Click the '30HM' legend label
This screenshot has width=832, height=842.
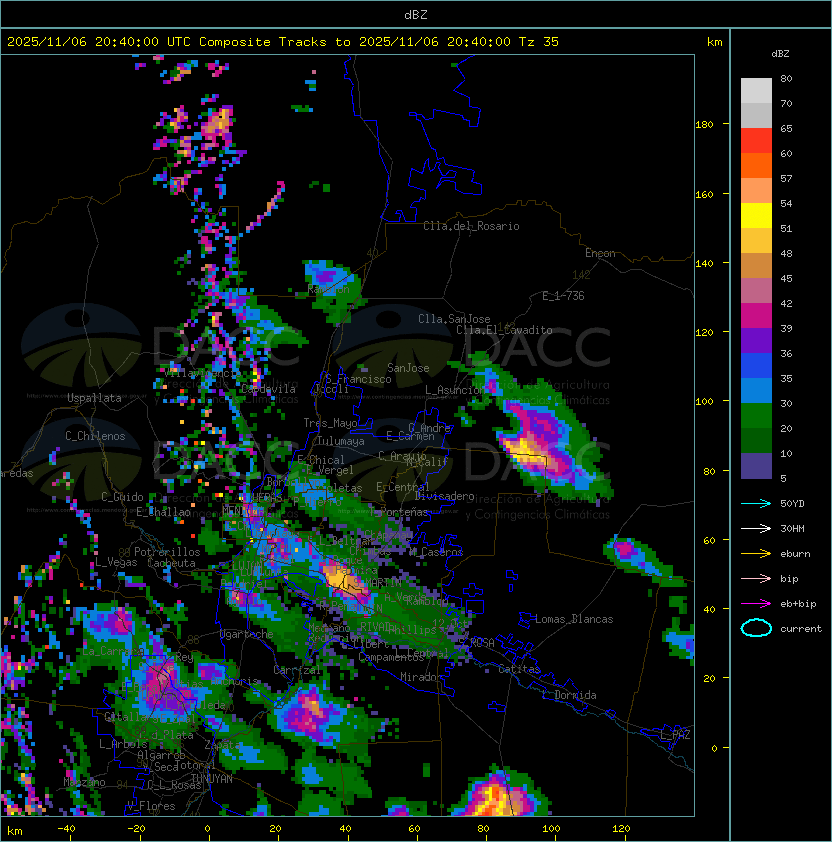click(792, 529)
